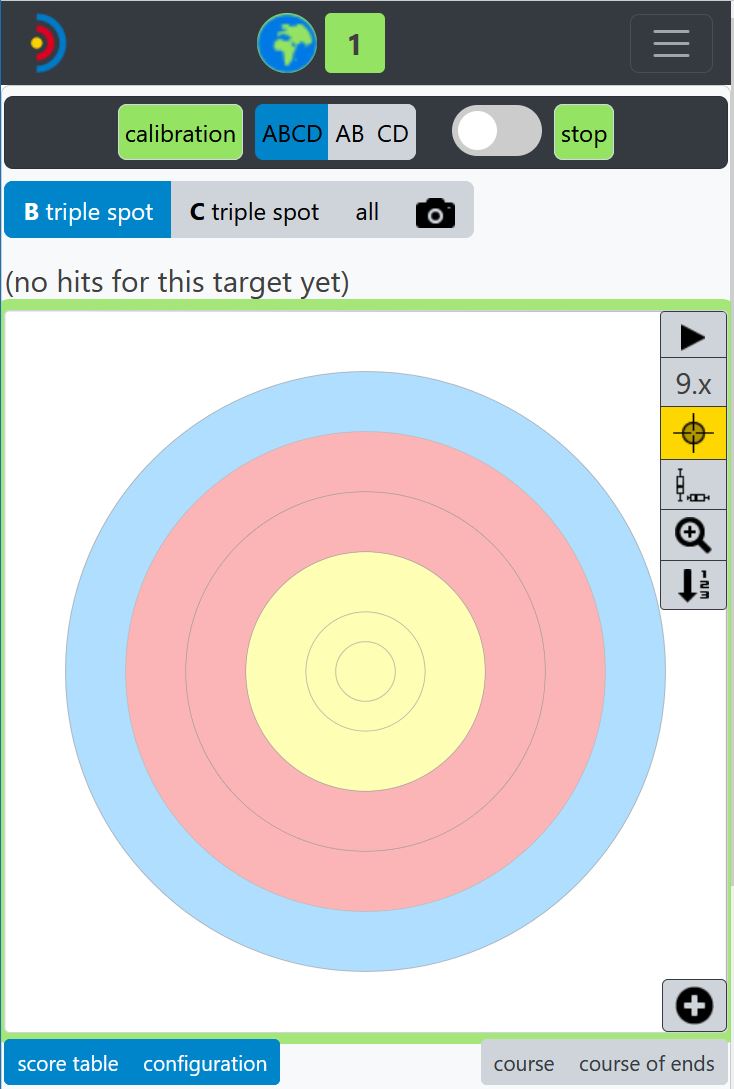Select the CD shooter group option
The width and height of the screenshot is (734, 1089).
393,133
